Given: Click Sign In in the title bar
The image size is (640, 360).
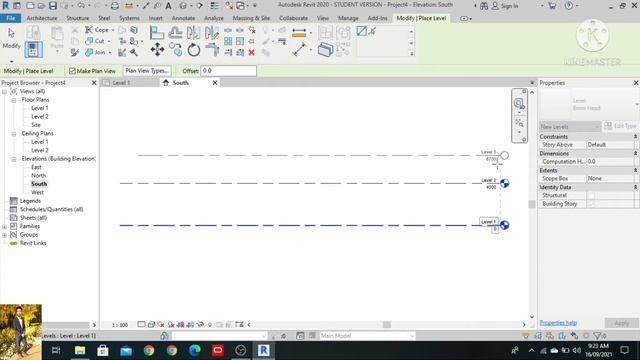Looking at the screenshot, I should pos(505,6).
